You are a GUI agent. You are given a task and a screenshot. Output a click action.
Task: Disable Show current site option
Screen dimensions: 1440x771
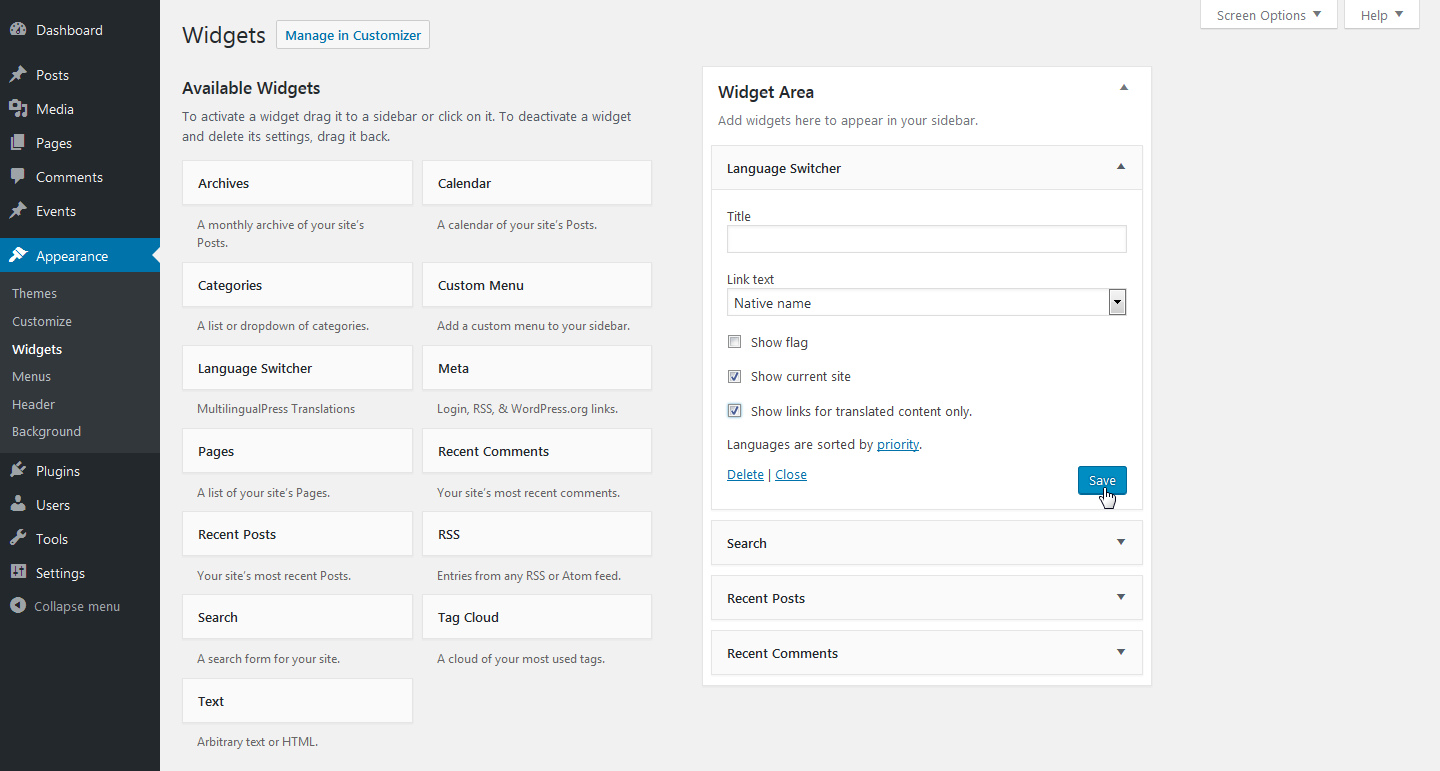(734, 376)
